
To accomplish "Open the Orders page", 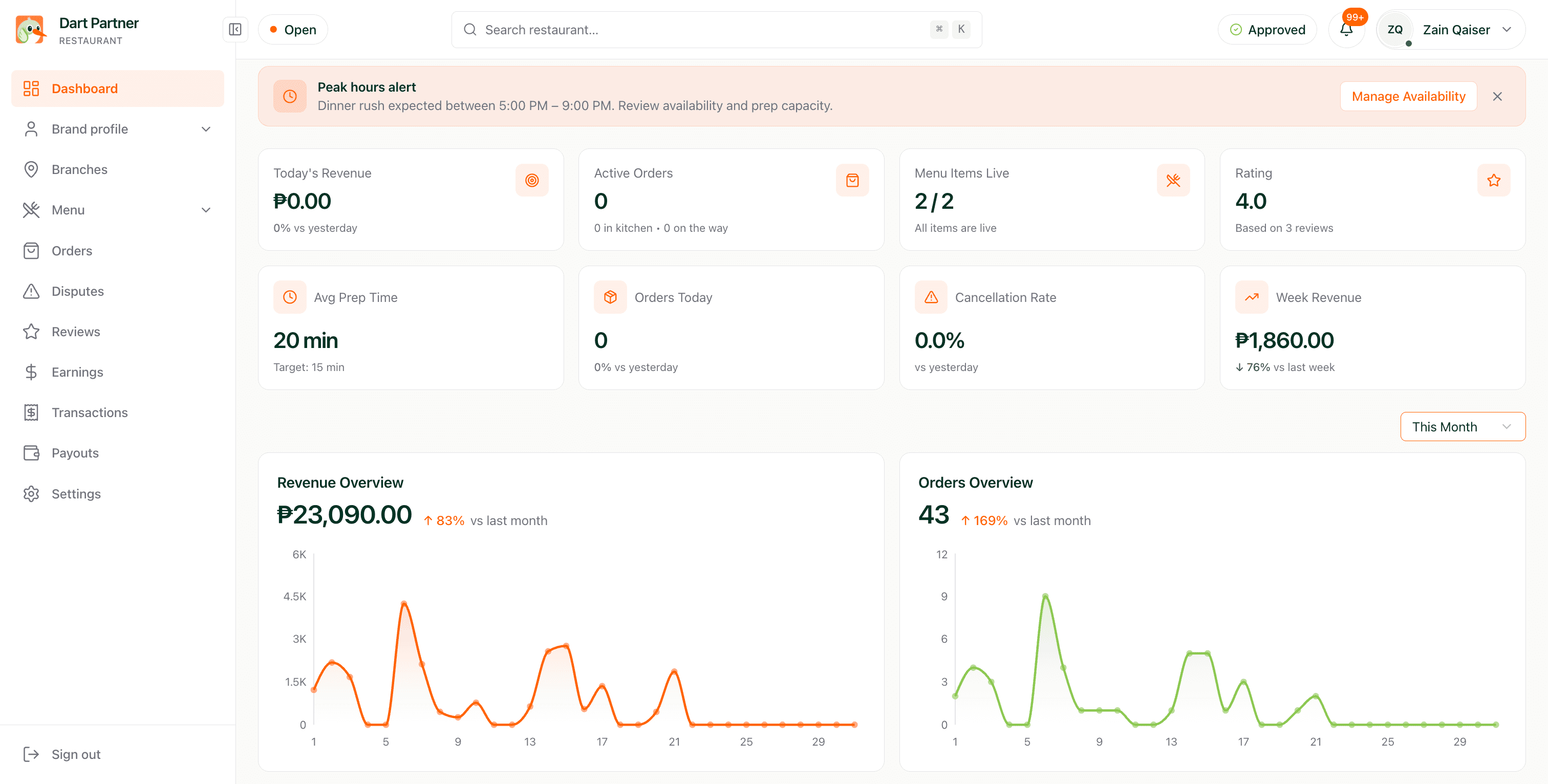I will coord(118,251).
